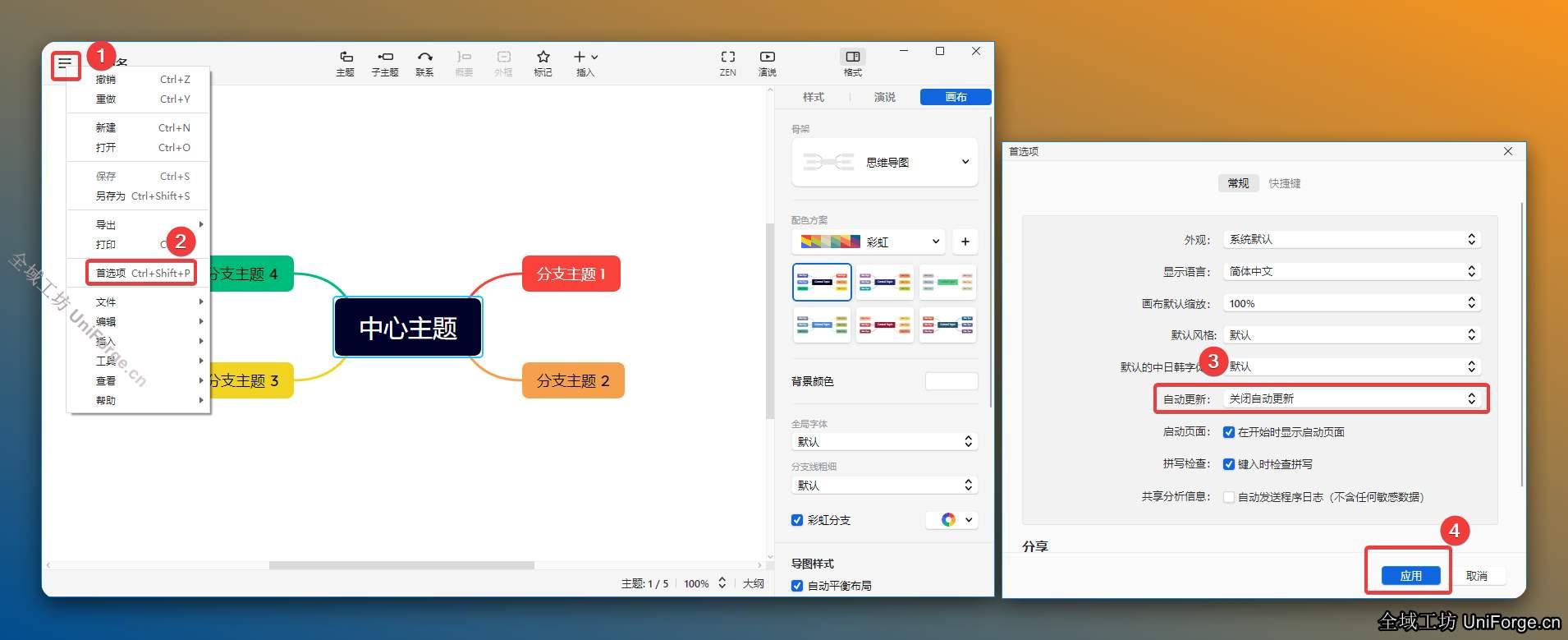Select the Relationship (联系) tool
The image size is (1568, 640).
pos(424,63)
